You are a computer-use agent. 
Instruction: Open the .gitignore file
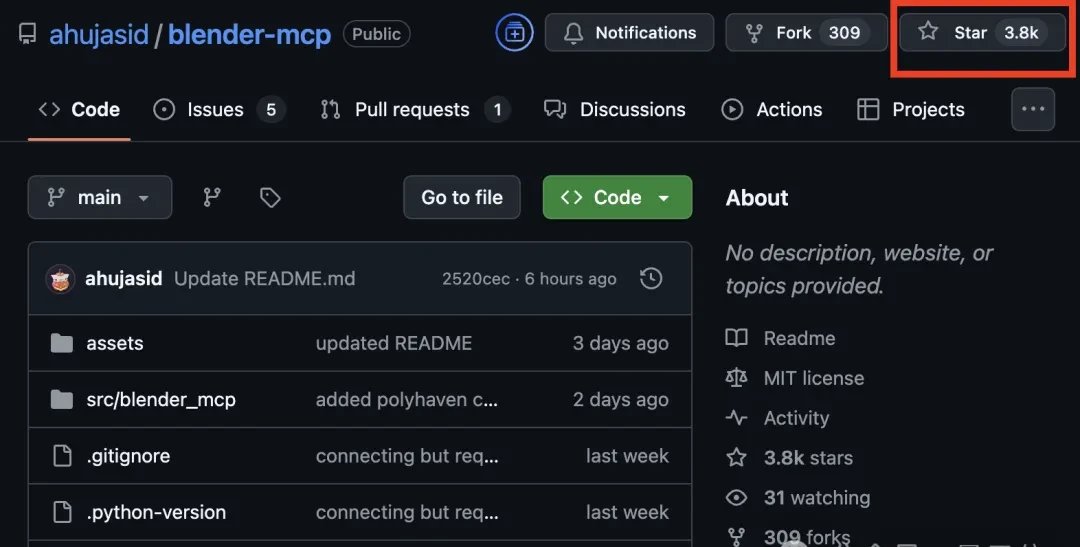pyautogui.click(x=128, y=456)
